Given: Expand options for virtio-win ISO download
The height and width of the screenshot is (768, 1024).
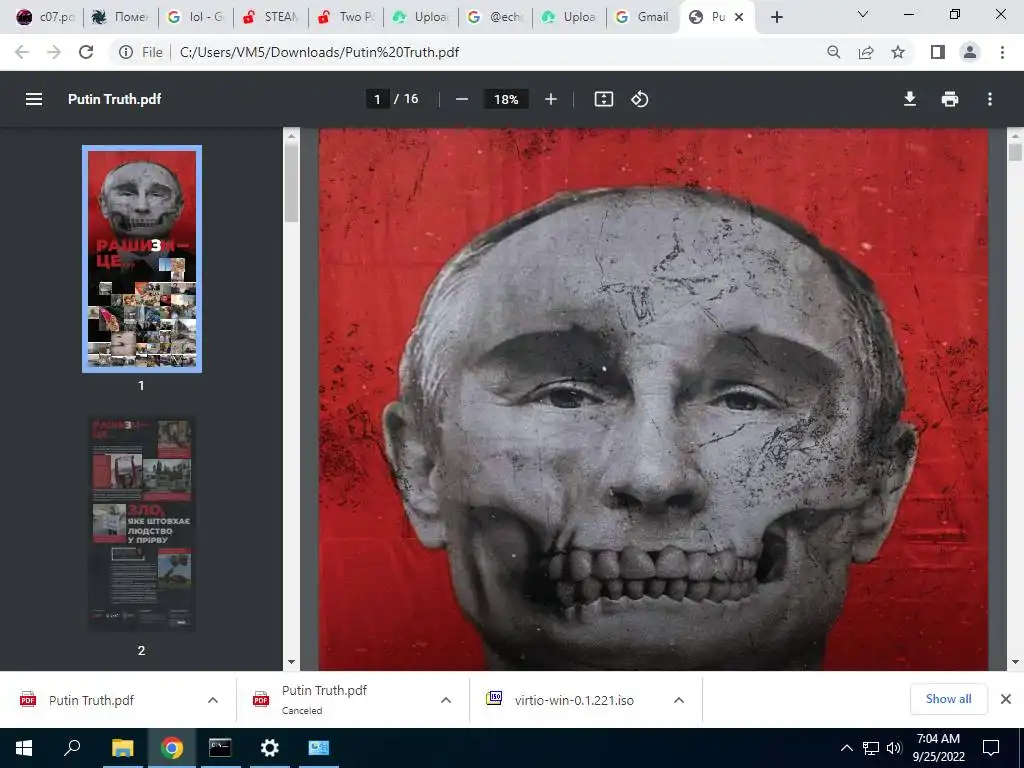Looking at the screenshot, I should 679,700.
